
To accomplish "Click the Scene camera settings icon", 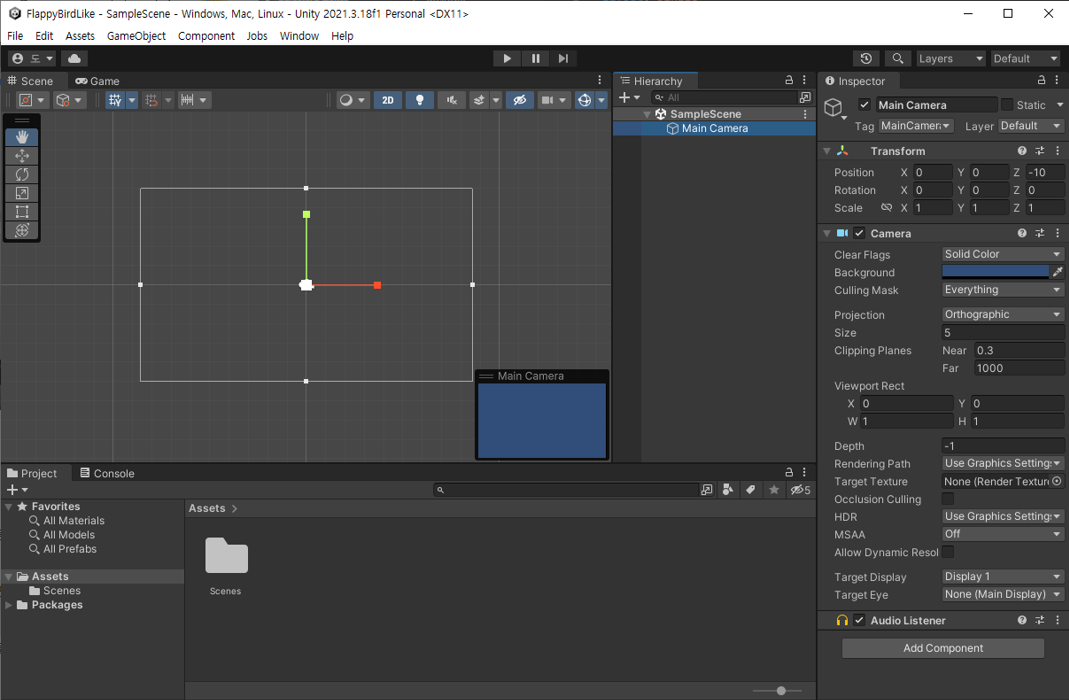I will click(x=547, y=100).
